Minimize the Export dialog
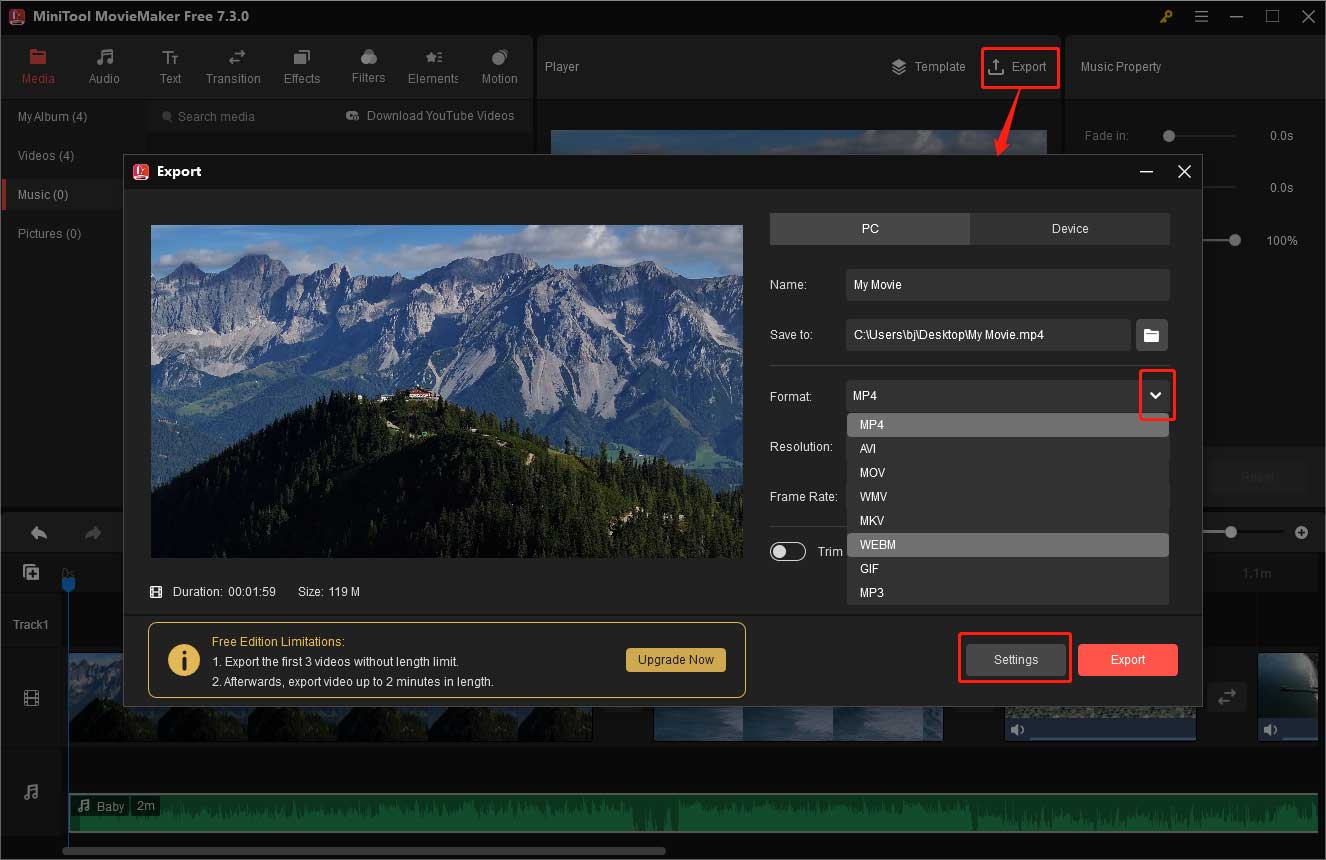 pos(1146,172)
